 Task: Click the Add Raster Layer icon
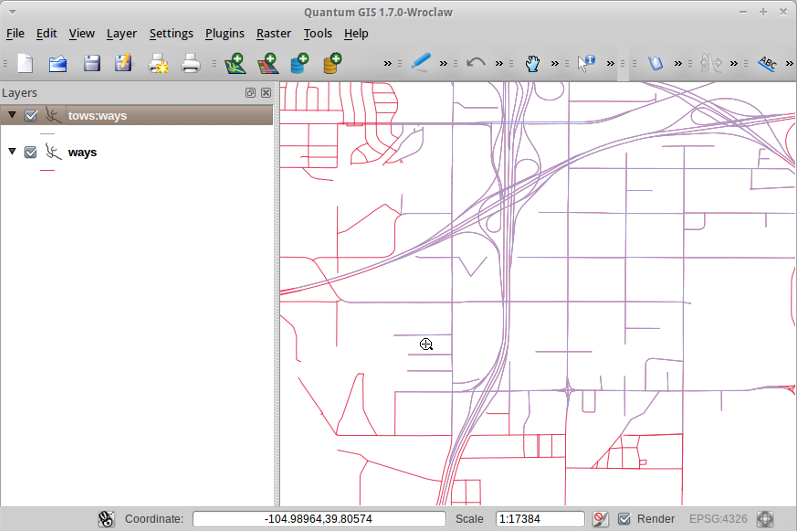click(x=267, y=63)
